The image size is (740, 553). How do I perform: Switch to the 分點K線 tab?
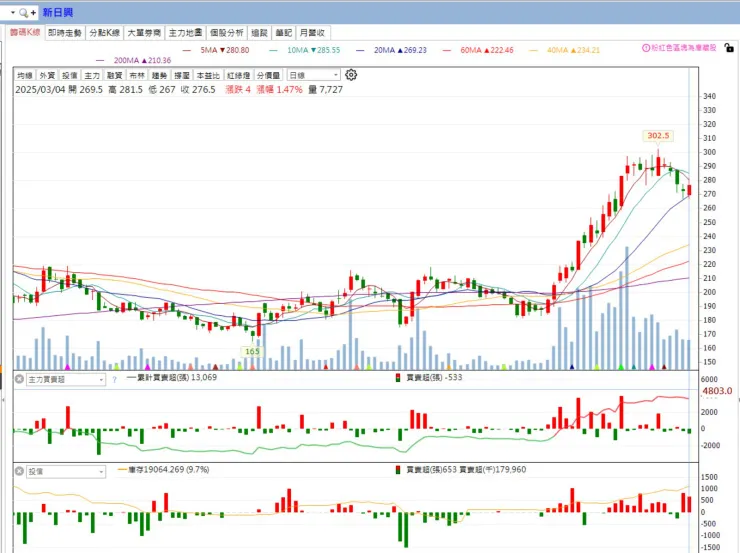(105, 33)
